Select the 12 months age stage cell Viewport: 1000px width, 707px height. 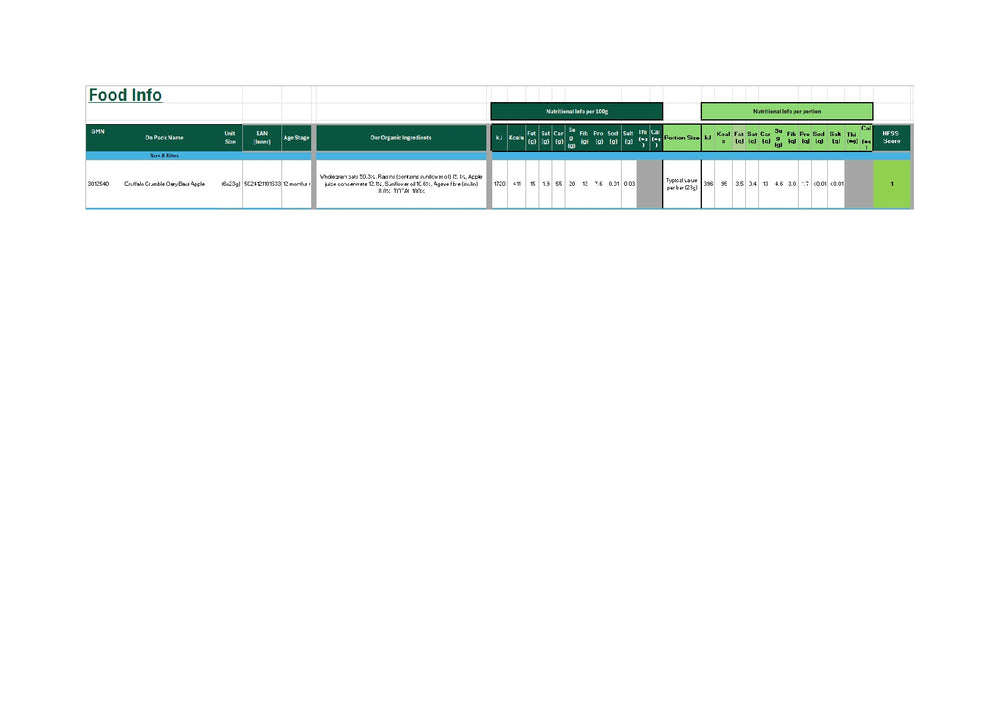297,184
